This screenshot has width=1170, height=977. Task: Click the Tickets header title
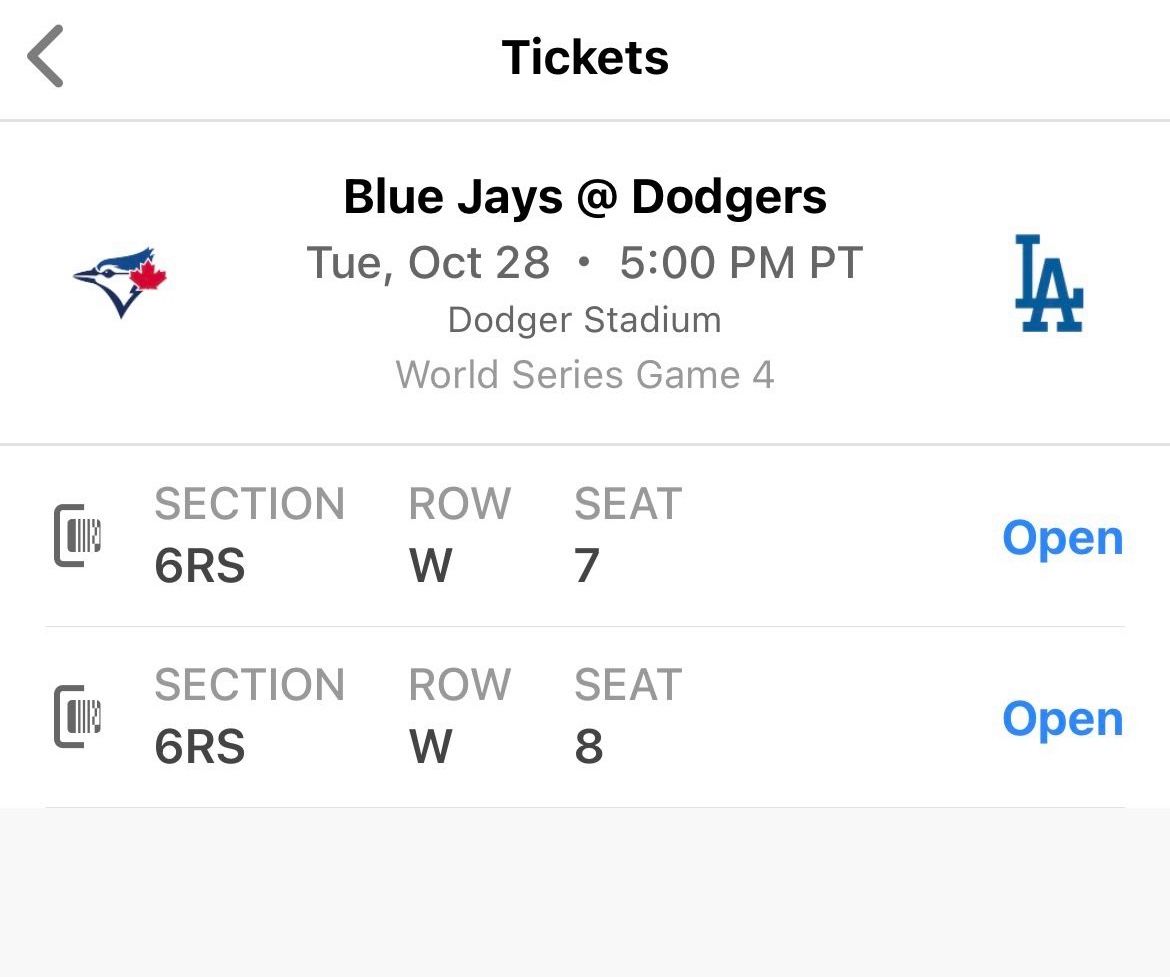[584, 57]
